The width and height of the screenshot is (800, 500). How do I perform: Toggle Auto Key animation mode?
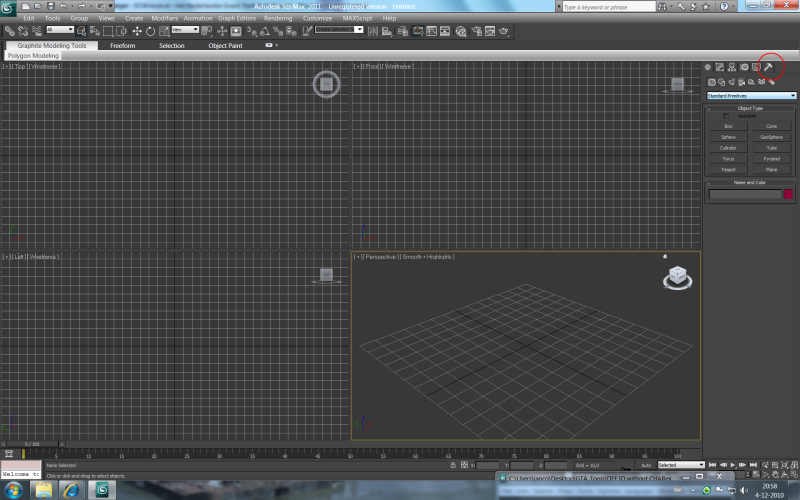(646, 465)
